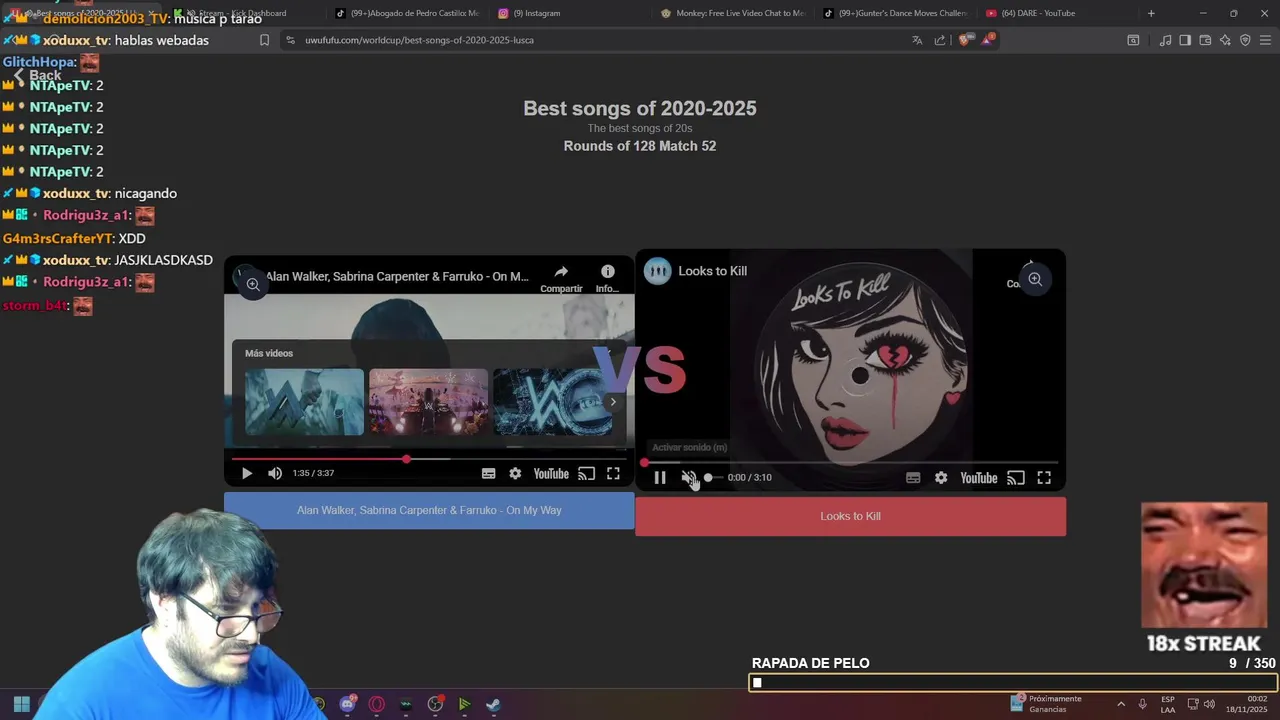1280x720 pixels.
Task: Open Opera GX from the taskbar
Action: 376,704
